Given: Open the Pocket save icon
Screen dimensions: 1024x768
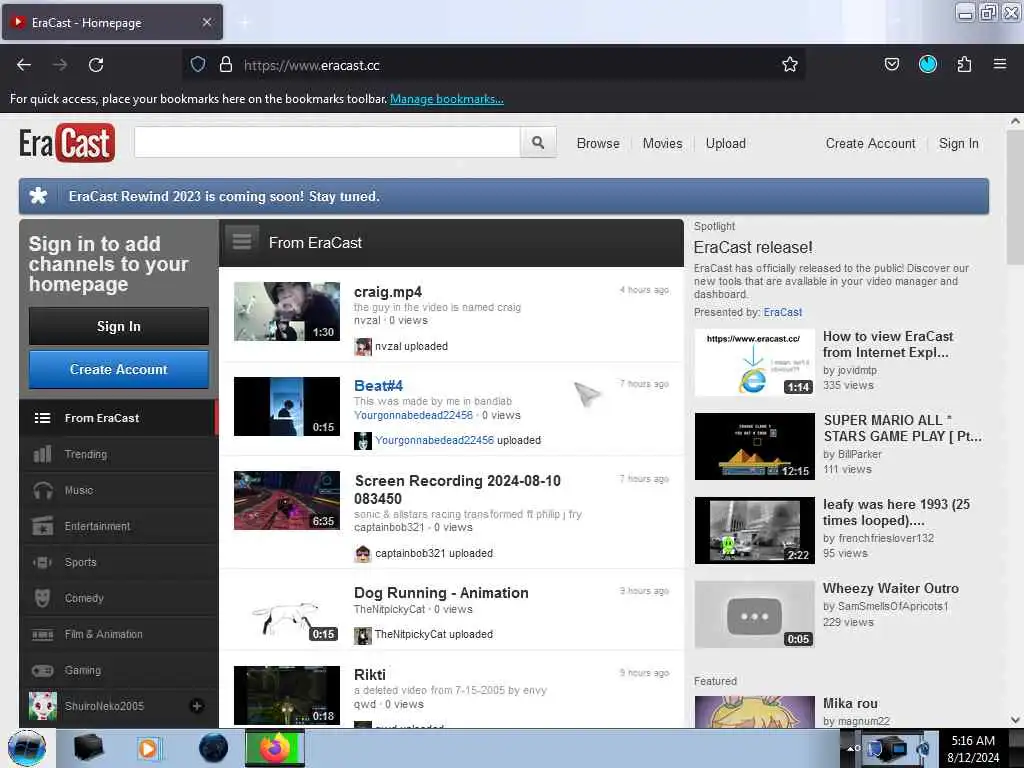Looking at the screenshot, I should pyautogui.click(x=891, y=64).
